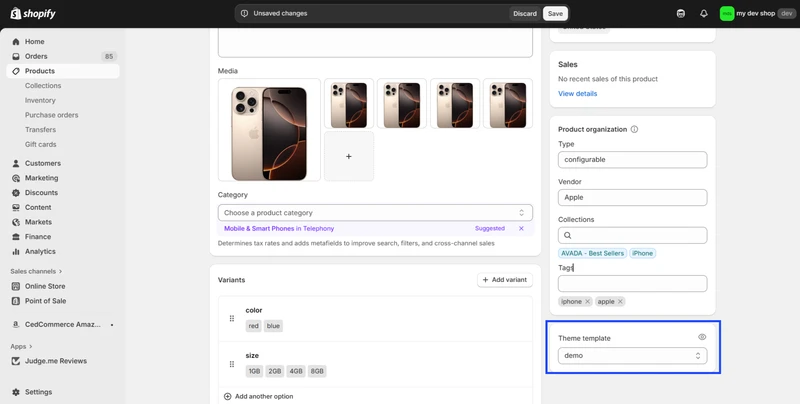Click the add media plus tile
Image resolution: width=800 pixels, height=404 pixels.
click(x=349, y=156)
